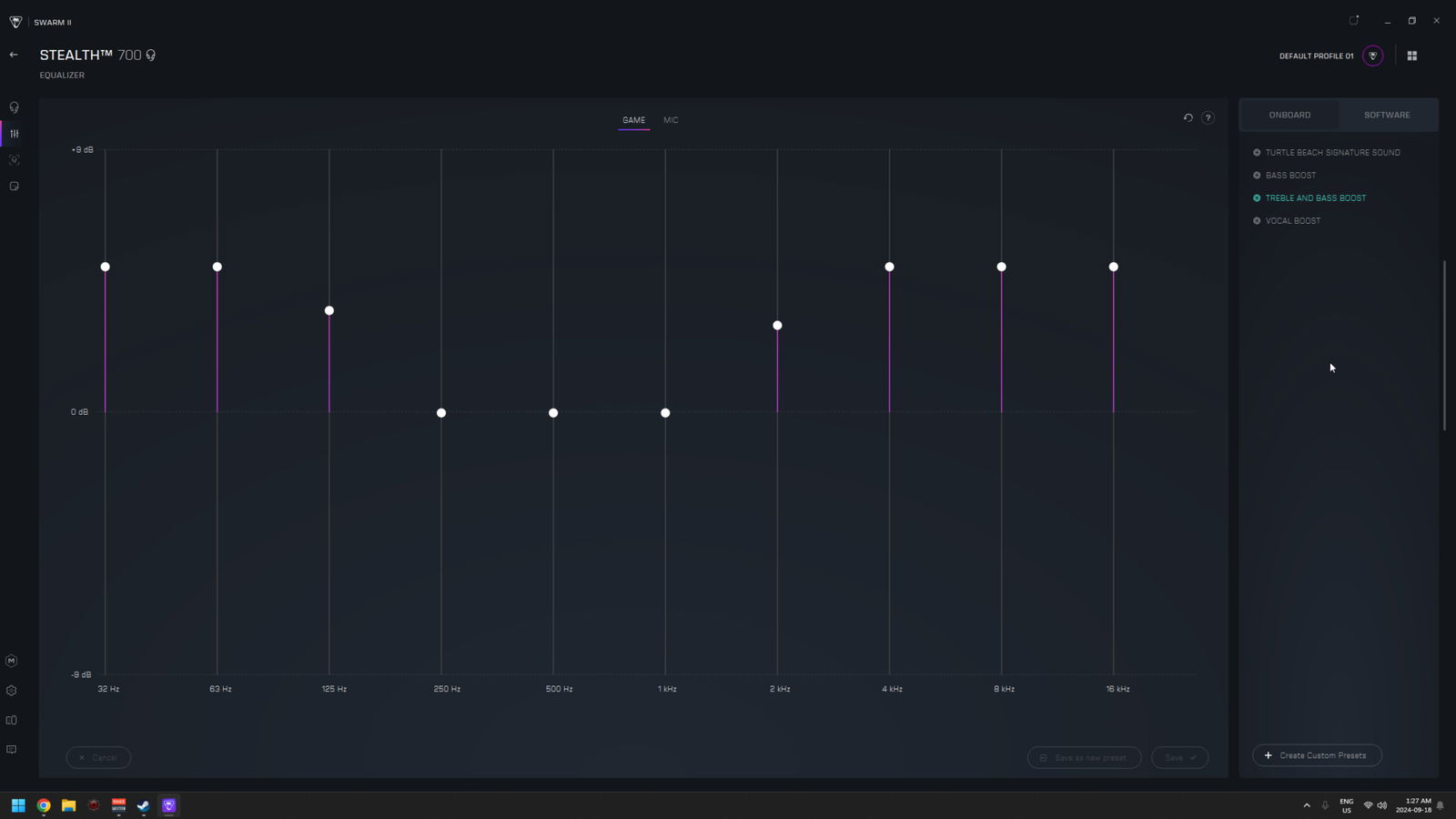Open the four-square grid view icon

[x=1412, y=56]
